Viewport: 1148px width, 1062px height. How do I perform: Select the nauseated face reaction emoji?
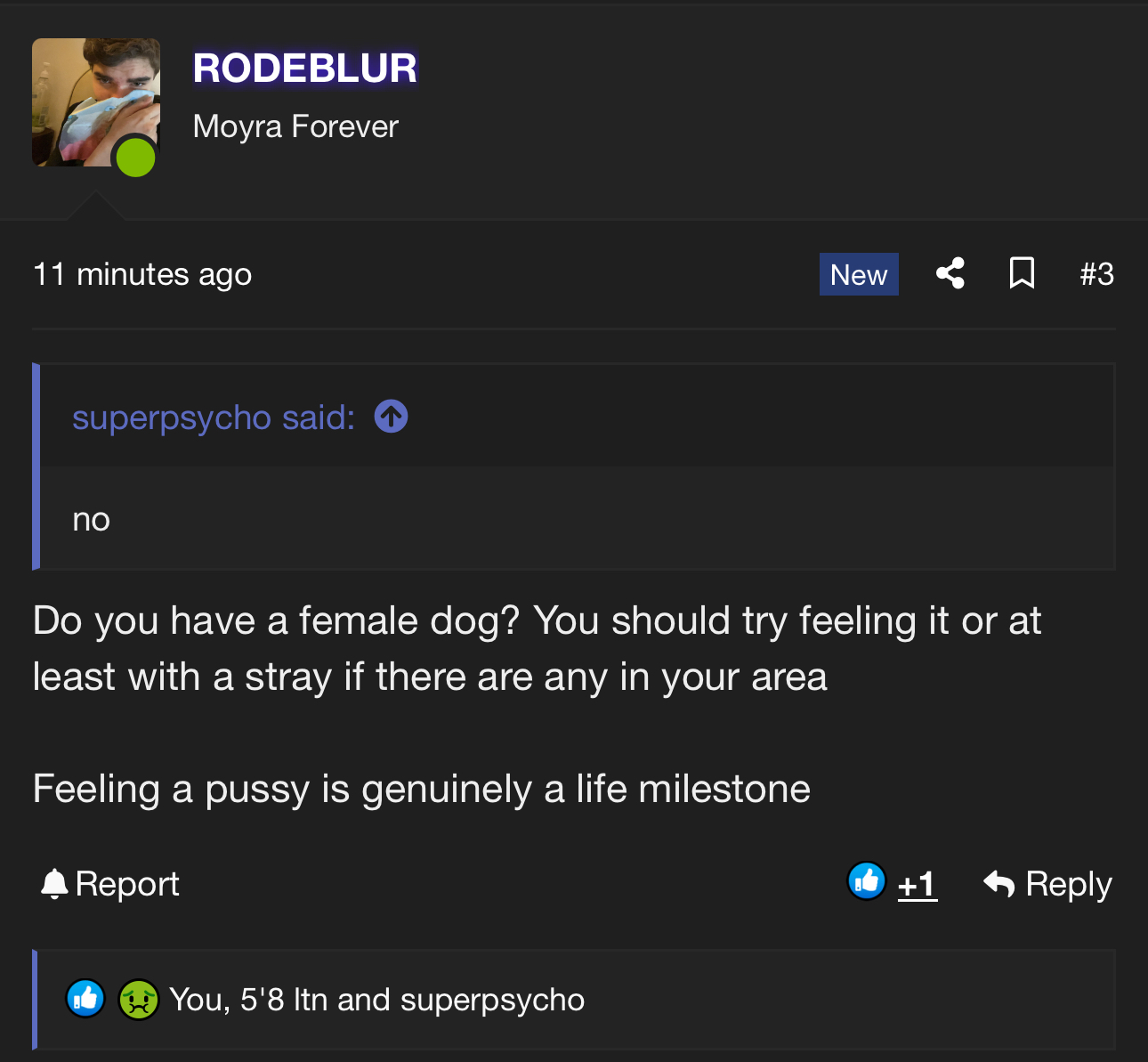click(x=139, y=999)
